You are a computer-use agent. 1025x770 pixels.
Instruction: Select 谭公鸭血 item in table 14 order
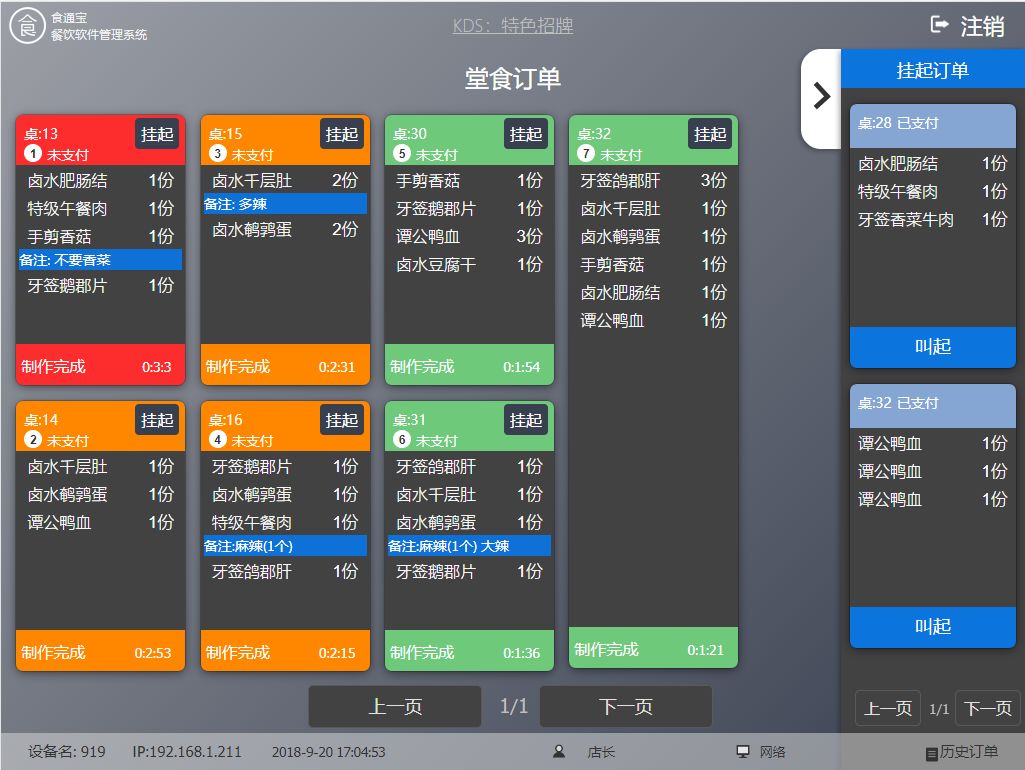click(101, 523)
